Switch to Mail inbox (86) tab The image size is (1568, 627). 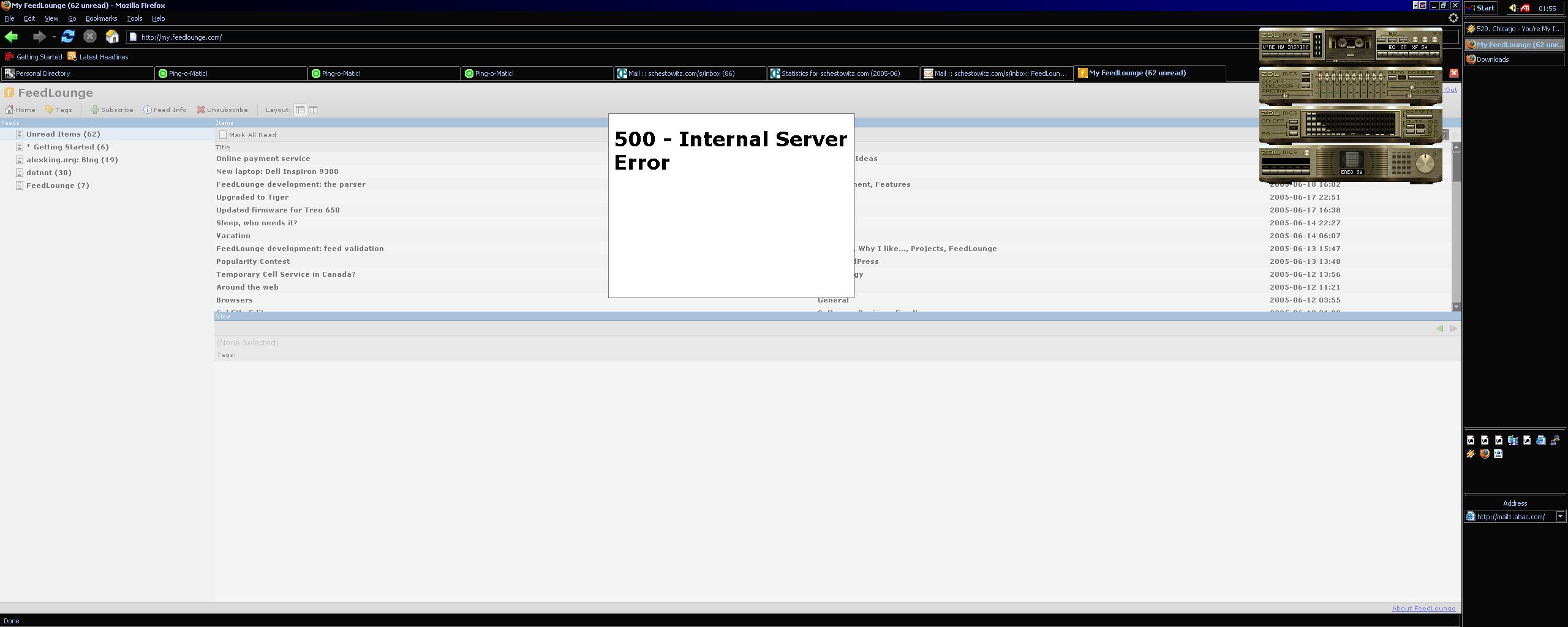point(690,73)
